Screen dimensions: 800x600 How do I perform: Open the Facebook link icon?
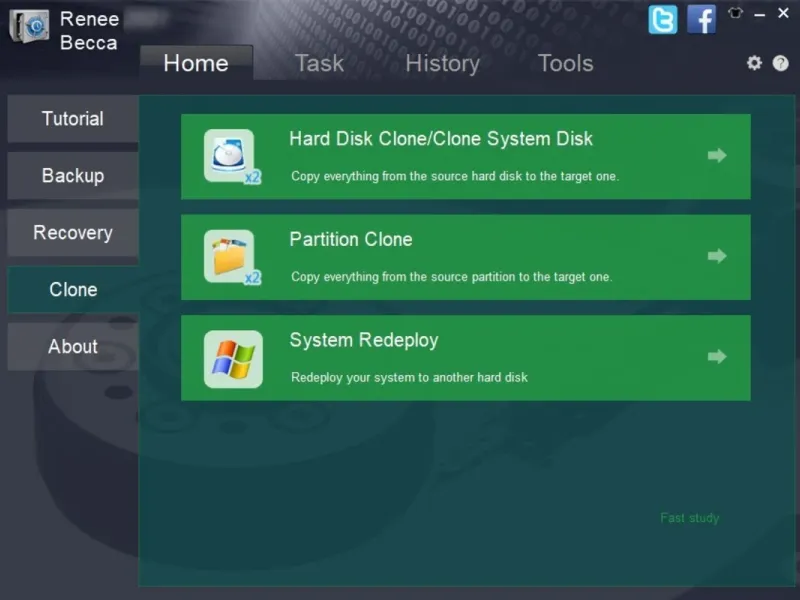702,20
